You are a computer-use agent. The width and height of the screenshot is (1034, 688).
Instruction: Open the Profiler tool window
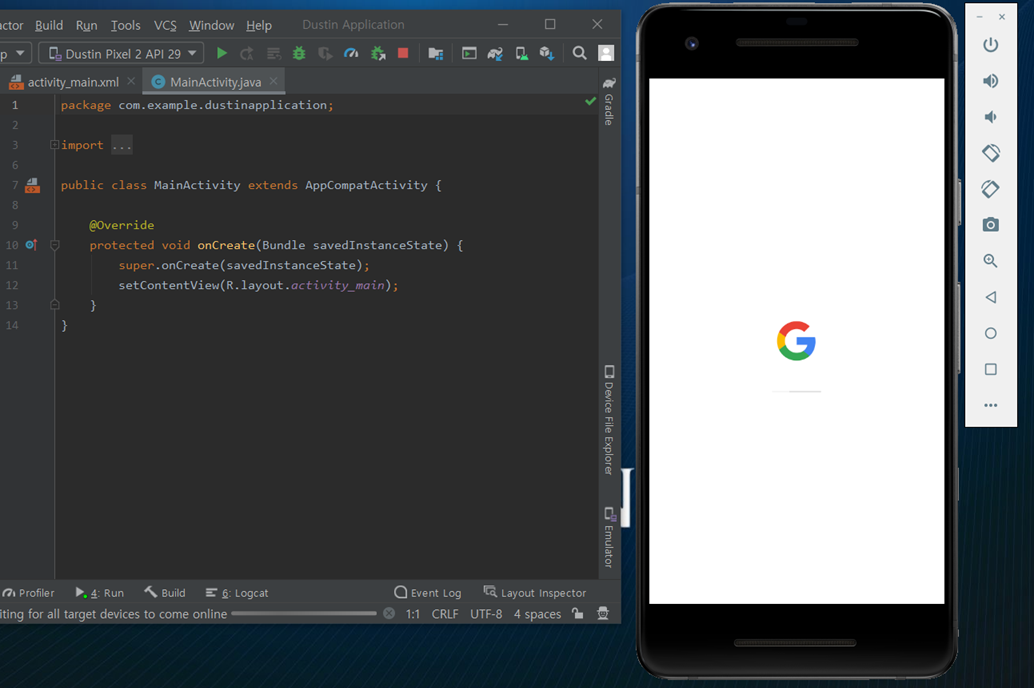tap(28, 592)
